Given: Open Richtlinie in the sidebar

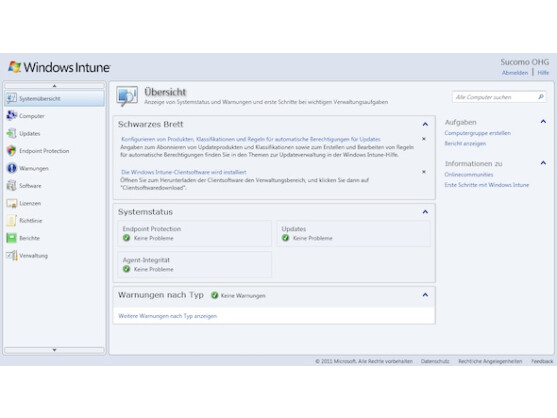Looking at the screenshot, I should [x=54, y=221].
